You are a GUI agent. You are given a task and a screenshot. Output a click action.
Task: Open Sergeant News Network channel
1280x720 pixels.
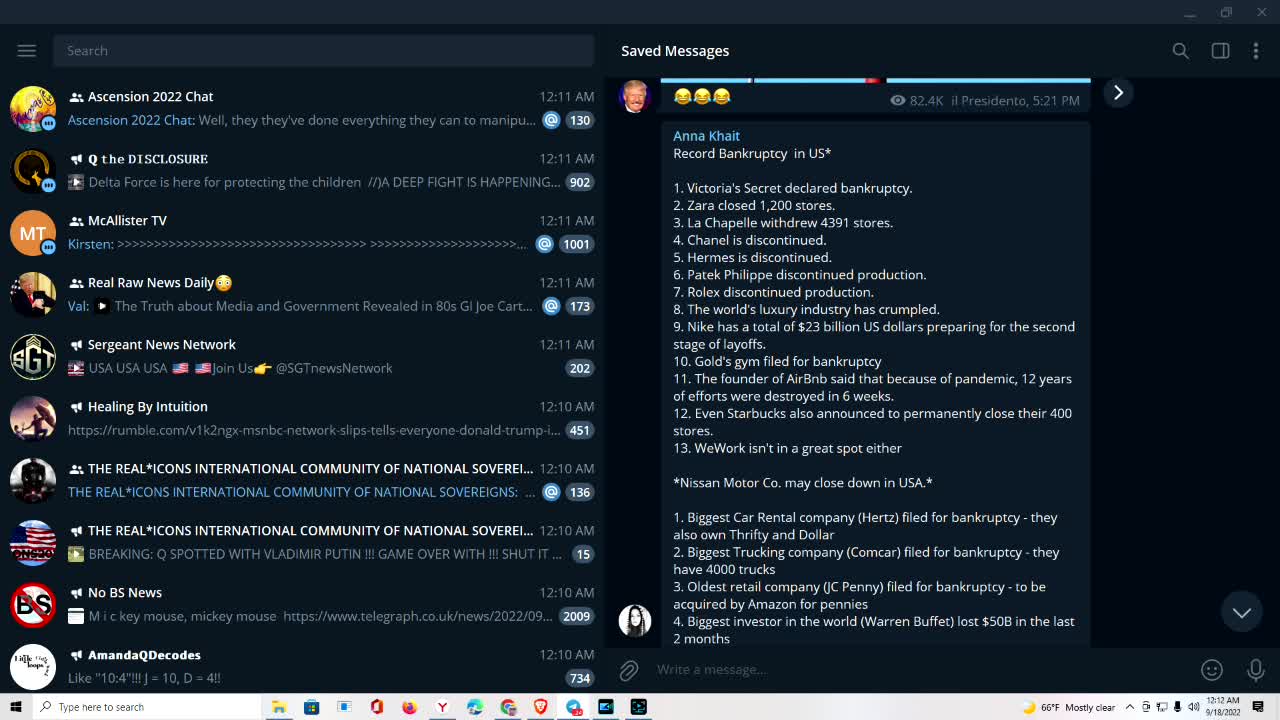(x=302, y=356)
